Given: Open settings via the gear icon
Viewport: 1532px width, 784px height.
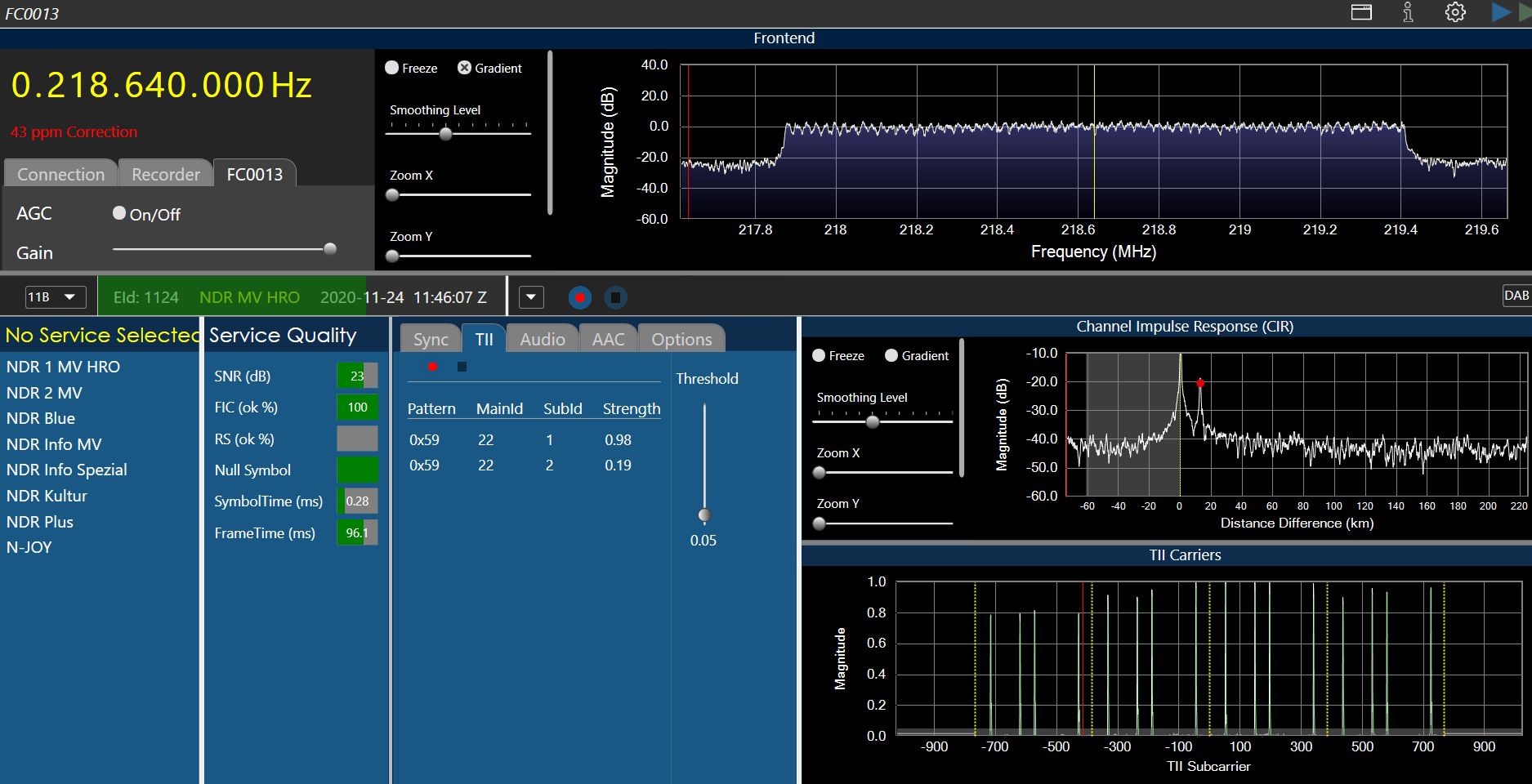Looking at the screenshot, I should [1455, 12].
